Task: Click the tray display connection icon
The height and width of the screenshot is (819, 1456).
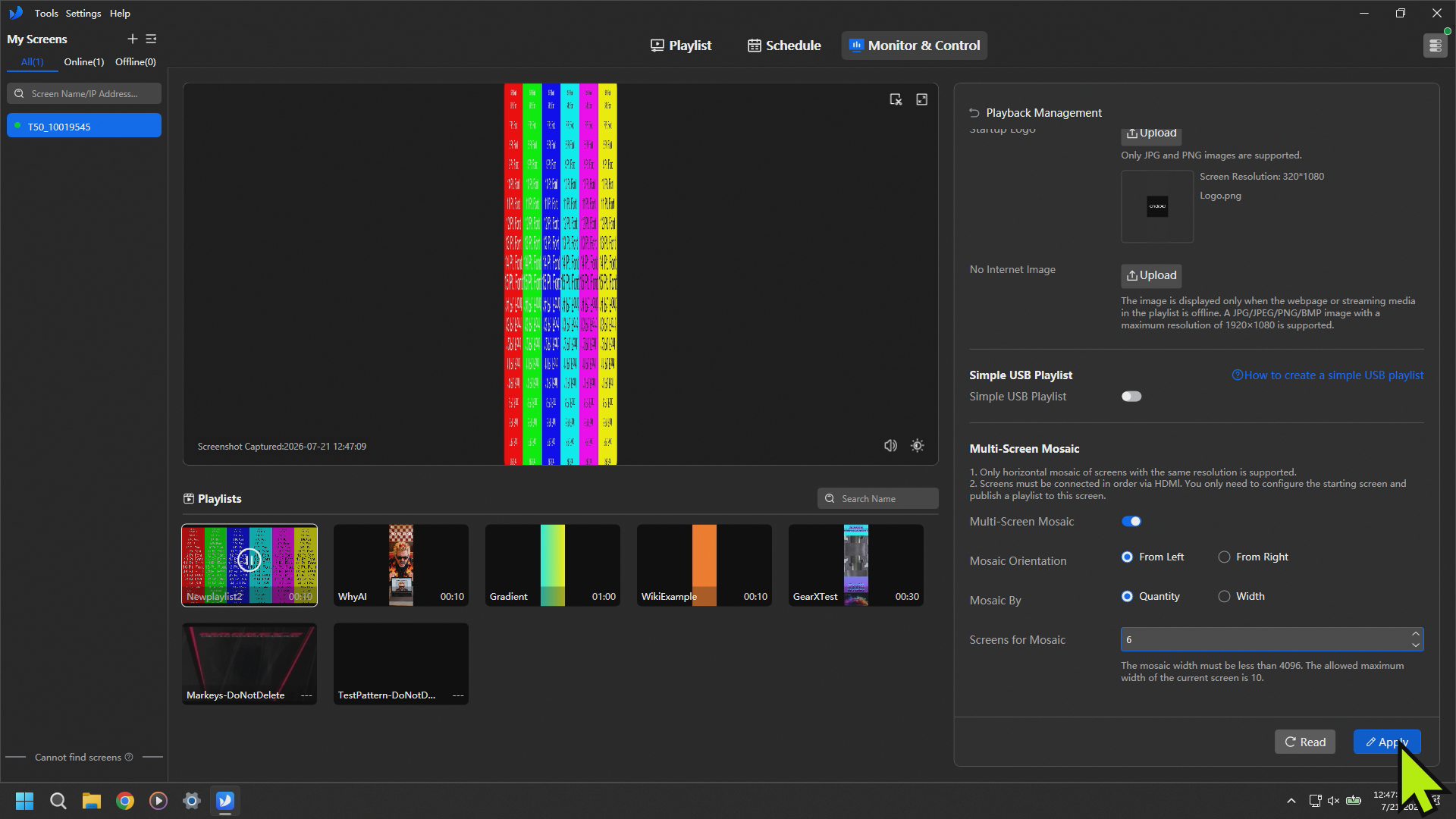Action: [1314, 801]
